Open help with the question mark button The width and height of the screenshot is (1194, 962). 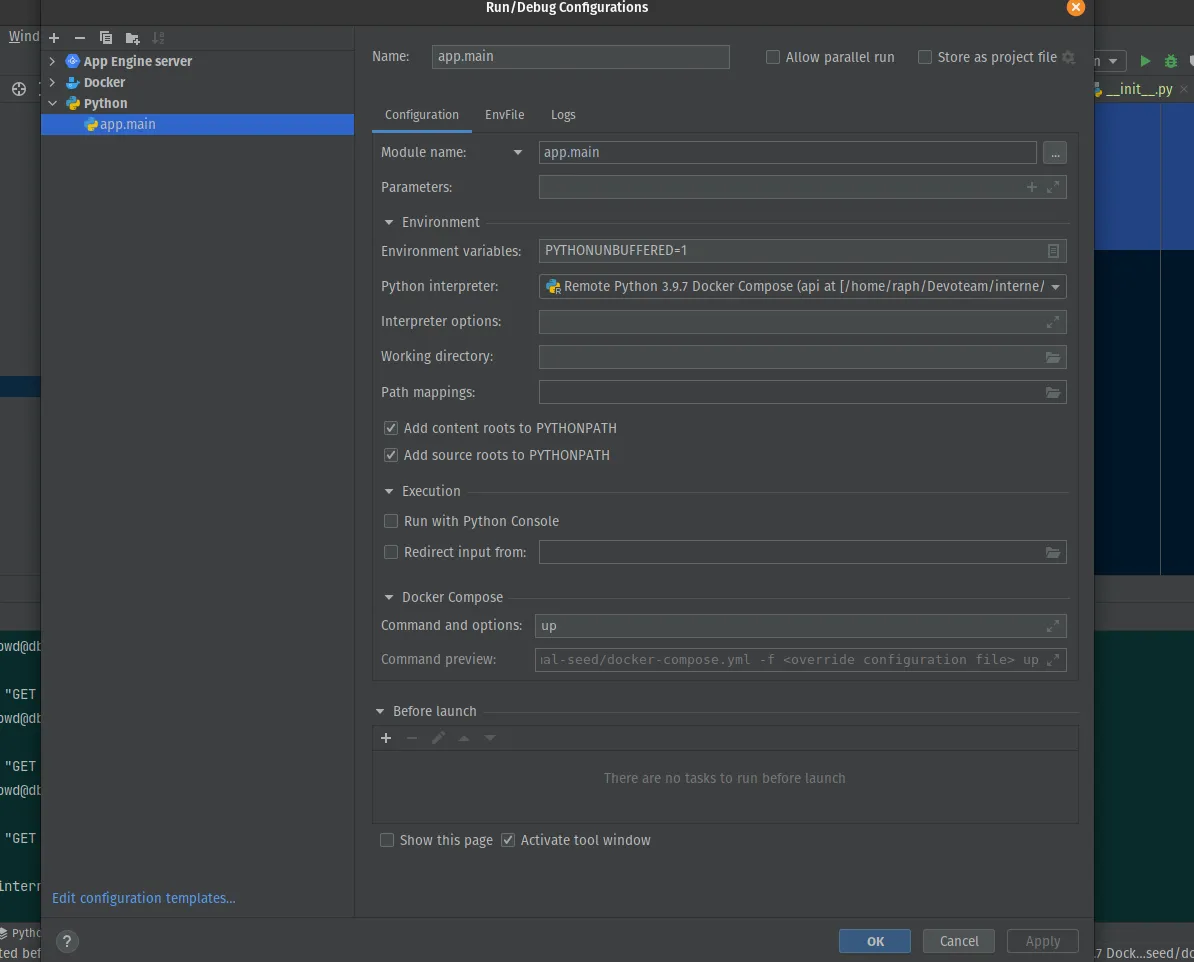(67, 941)
